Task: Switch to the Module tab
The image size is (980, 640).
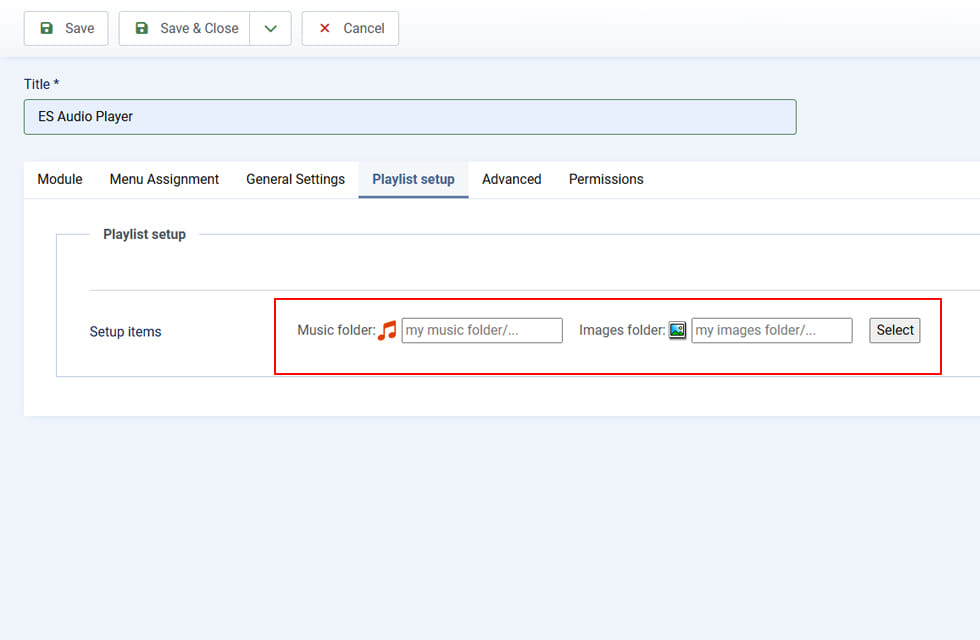Action: tap(60, 180)
